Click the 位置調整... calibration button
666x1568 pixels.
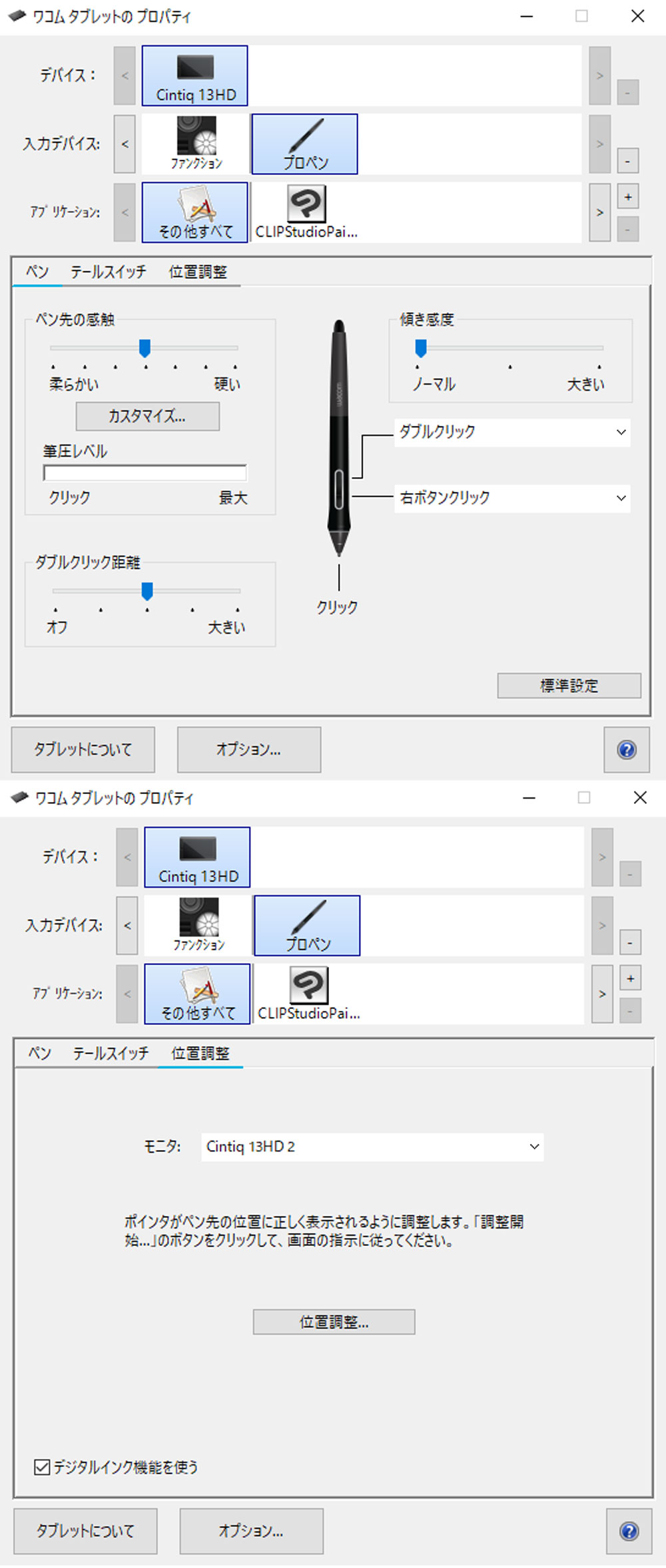[334, 1322]
